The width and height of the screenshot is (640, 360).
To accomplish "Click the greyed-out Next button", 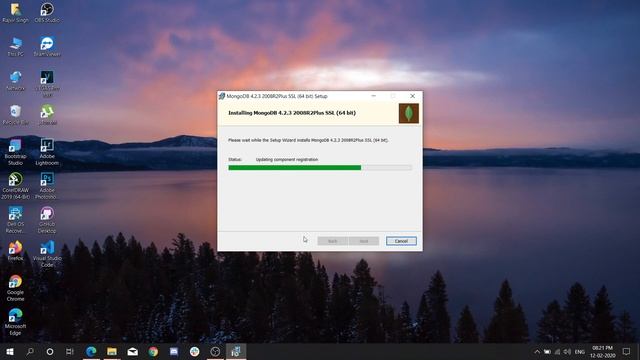I will tap(364, 241).
